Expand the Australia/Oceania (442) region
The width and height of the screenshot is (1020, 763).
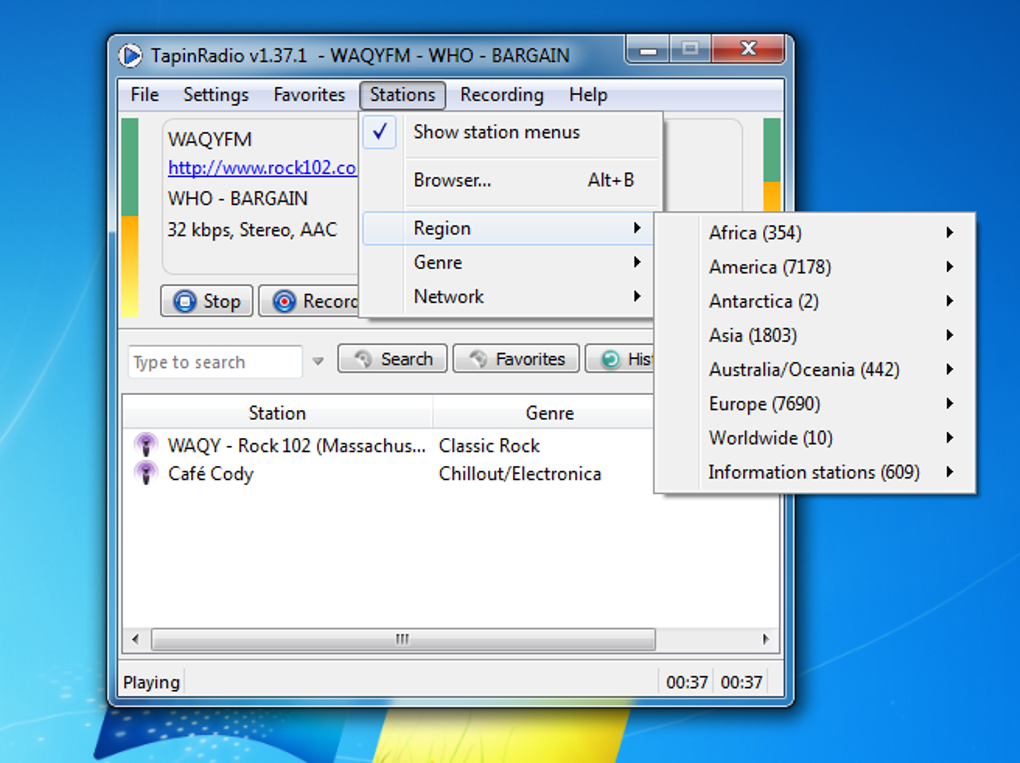tap(814, 369)
